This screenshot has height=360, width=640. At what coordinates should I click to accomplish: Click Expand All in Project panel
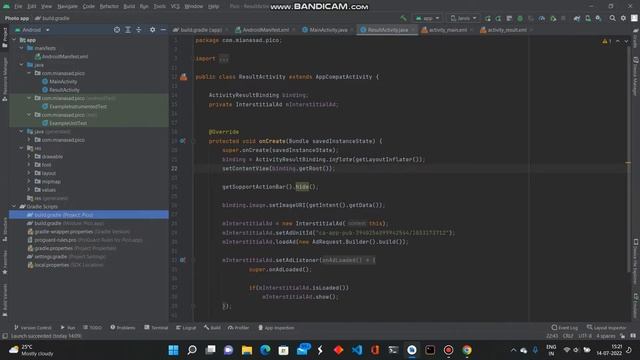coord(128,30)
